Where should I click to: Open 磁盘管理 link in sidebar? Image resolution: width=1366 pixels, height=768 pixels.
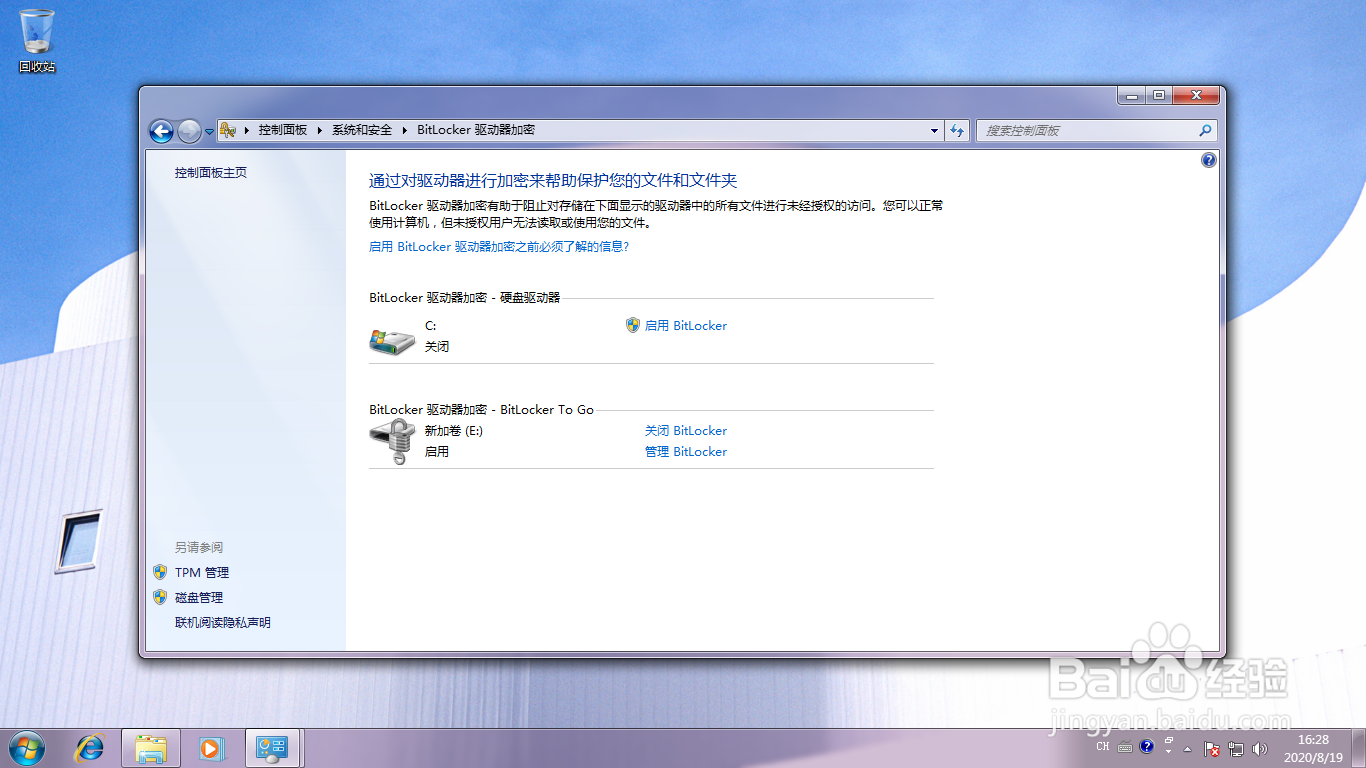click(x=199, y=597)
